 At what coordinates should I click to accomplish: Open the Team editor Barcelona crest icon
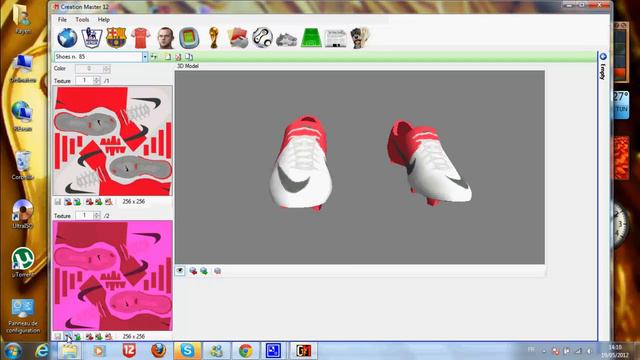116,38
